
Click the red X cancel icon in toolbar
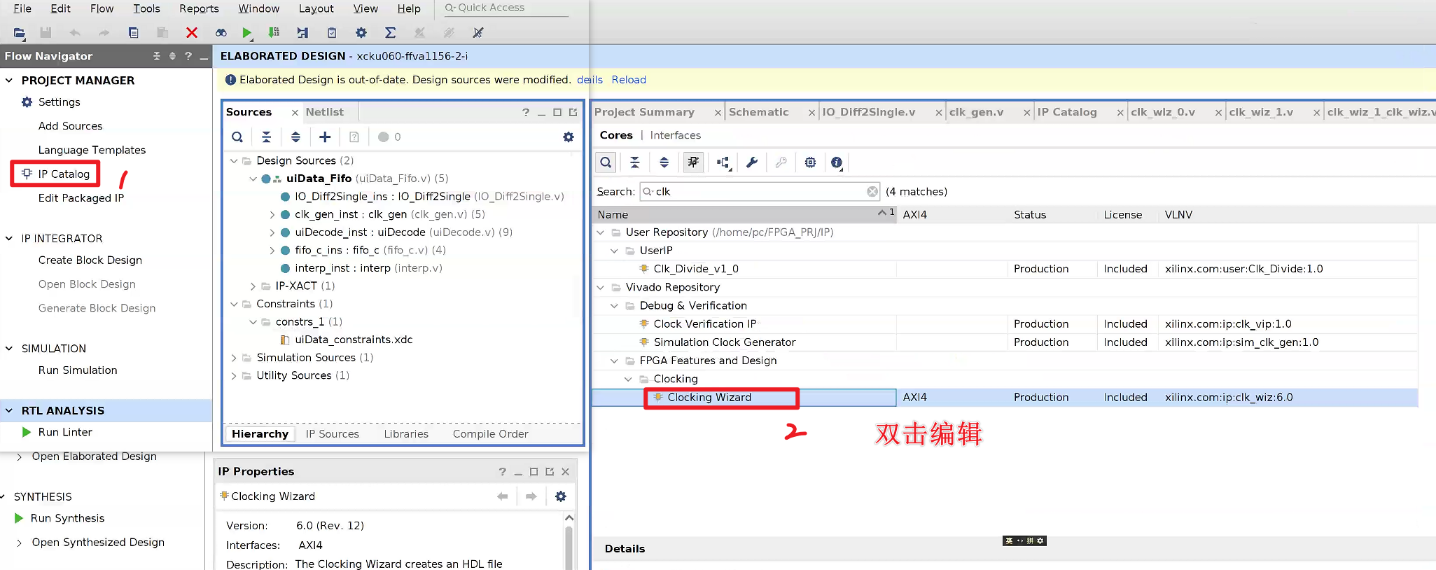pyautogui.click(x=192, y=33)
